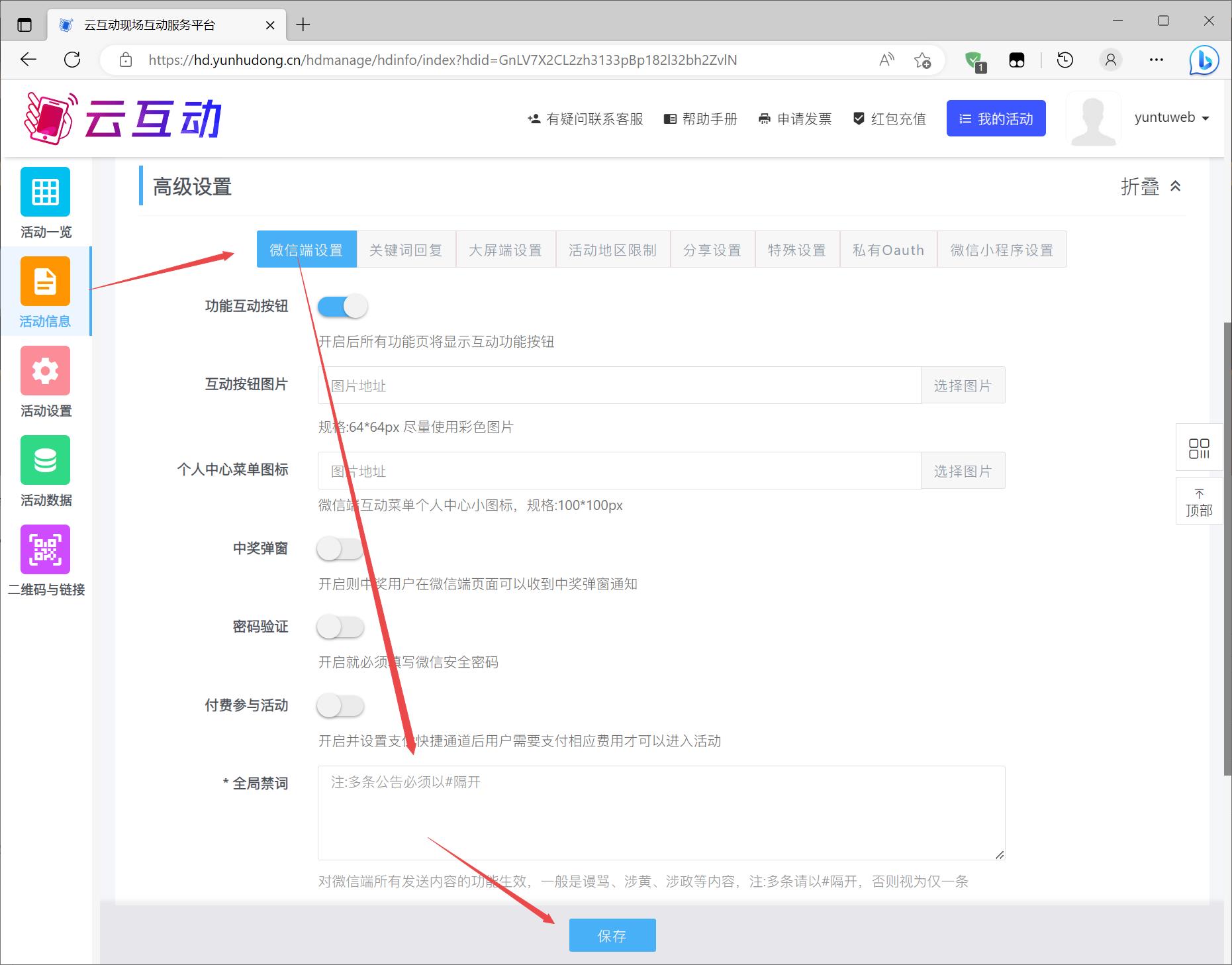Open 二维码与链接 QR code icon

tap(45, 550)
